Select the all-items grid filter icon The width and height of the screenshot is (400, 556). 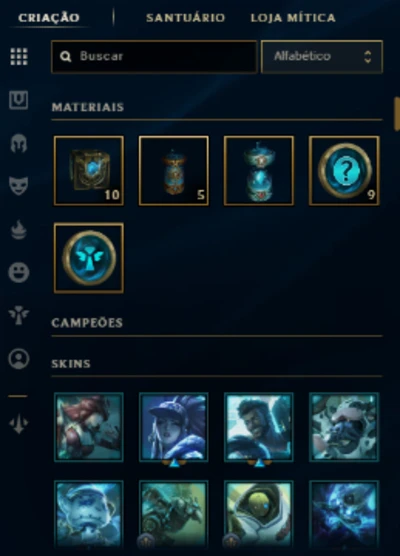coord(19,57)
